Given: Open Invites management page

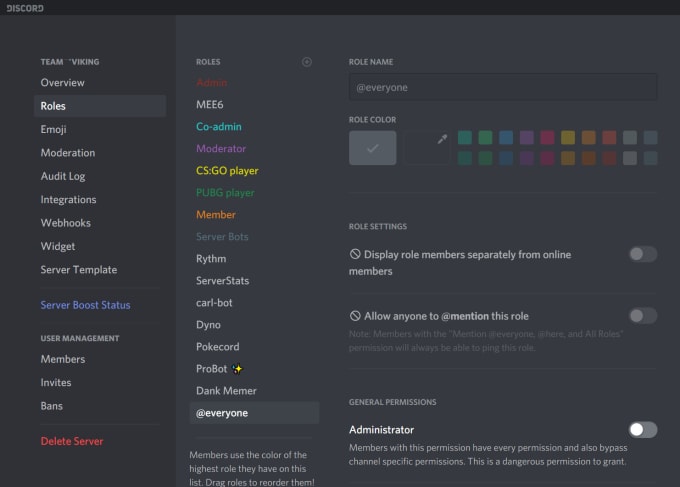Looking at the screenshot, I should pyautogui.click(x=56, y=382).
